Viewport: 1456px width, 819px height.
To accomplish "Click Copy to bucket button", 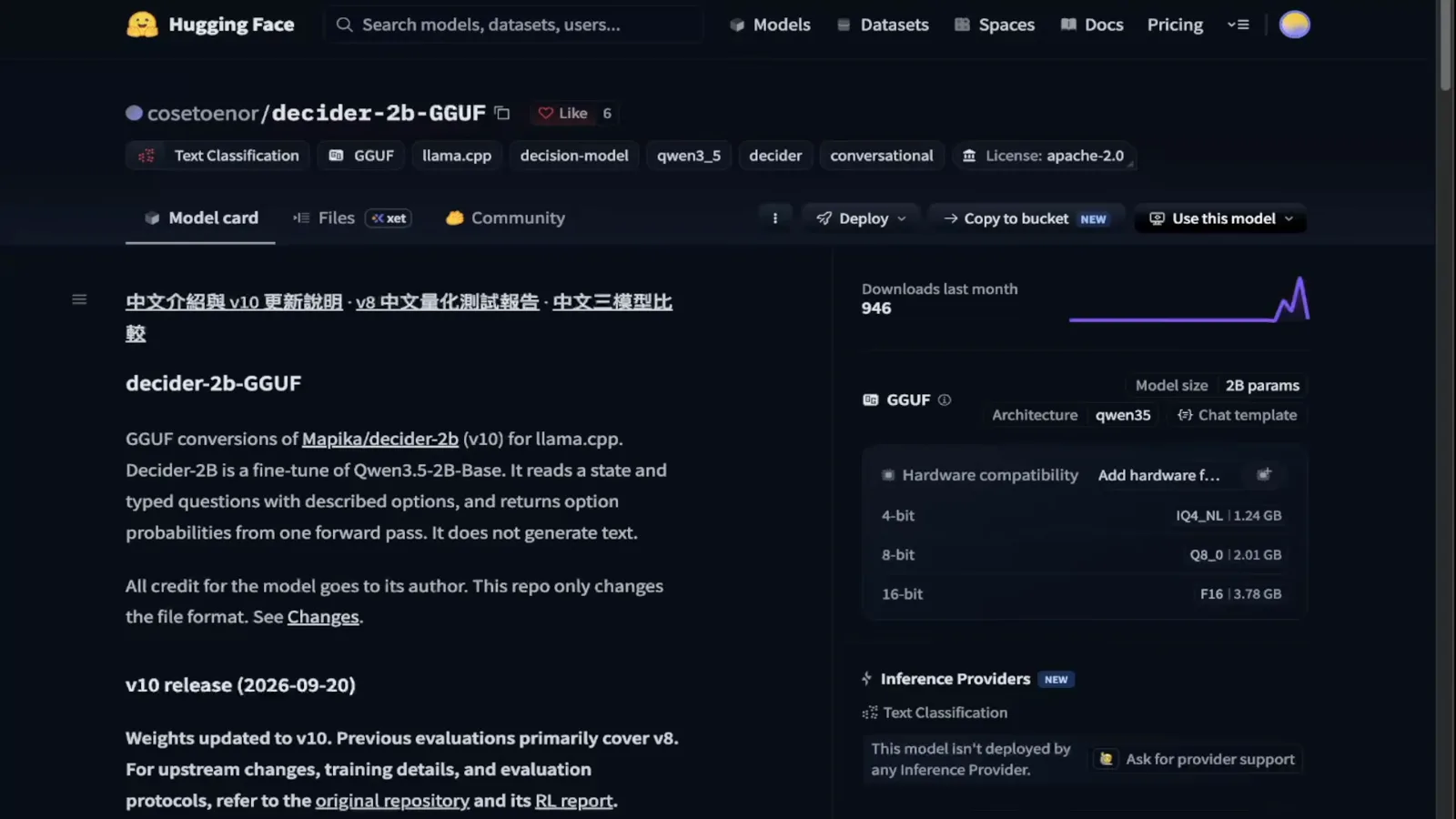I will point(1026,218).
